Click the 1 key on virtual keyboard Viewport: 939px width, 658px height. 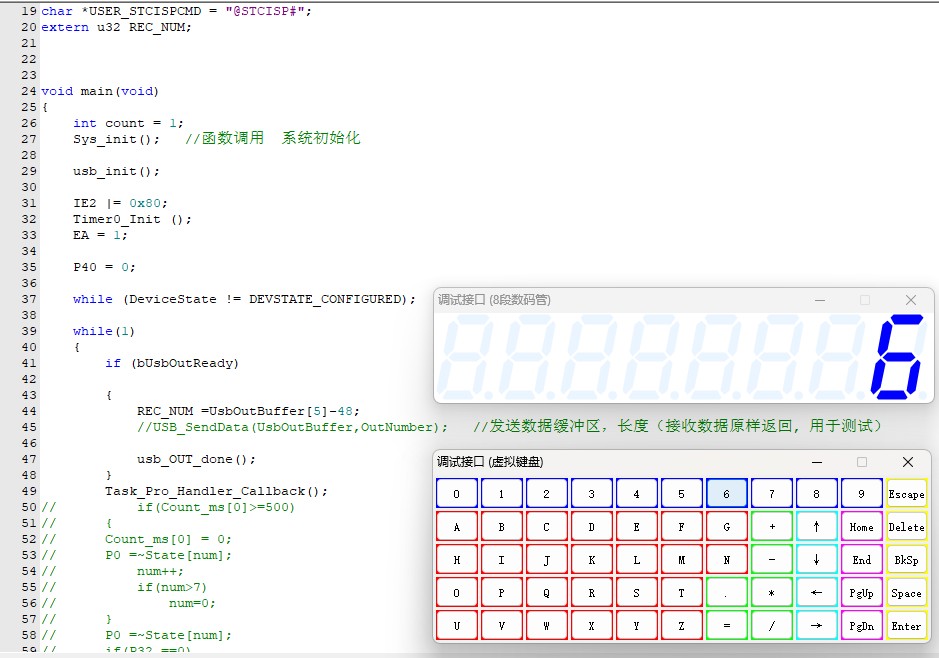point(502,494)
